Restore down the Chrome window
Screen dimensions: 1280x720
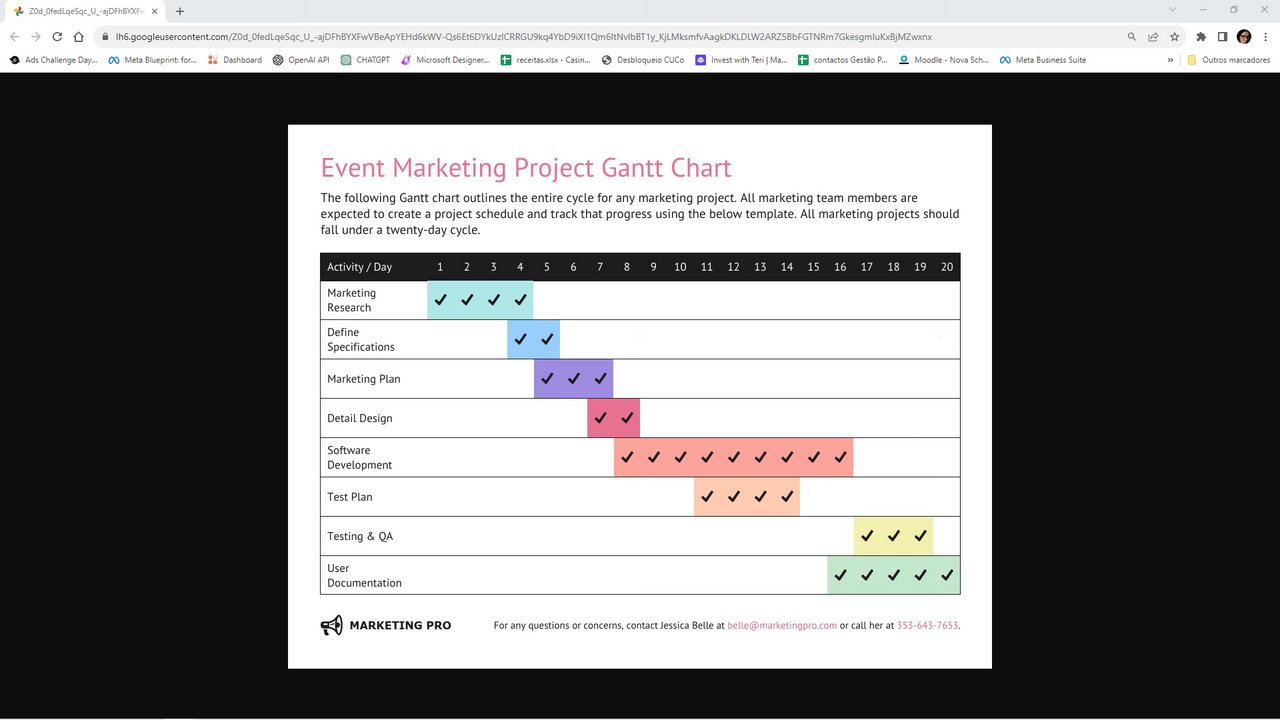[x=1234, y=9]
